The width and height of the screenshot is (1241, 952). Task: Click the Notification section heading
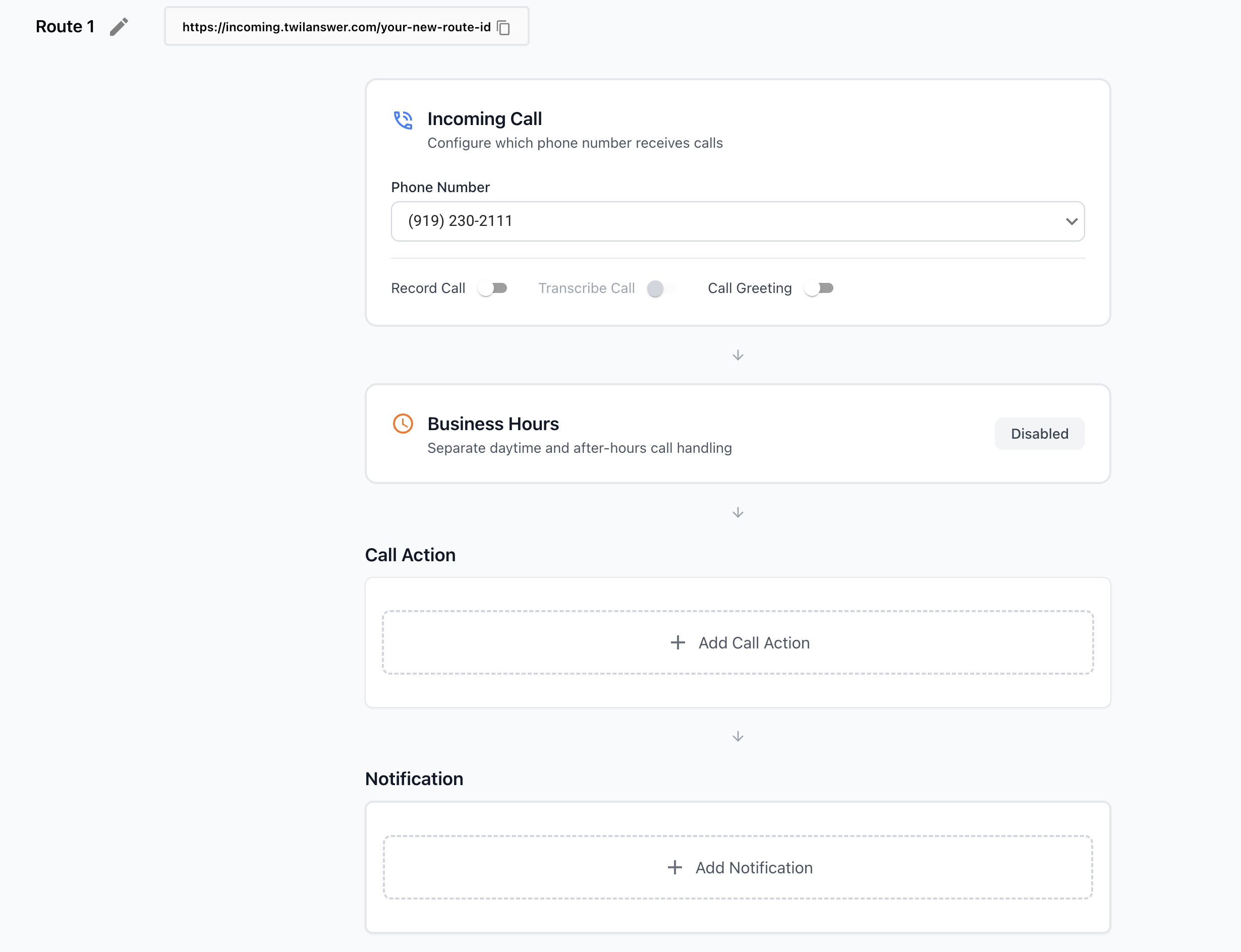point(414,779)
